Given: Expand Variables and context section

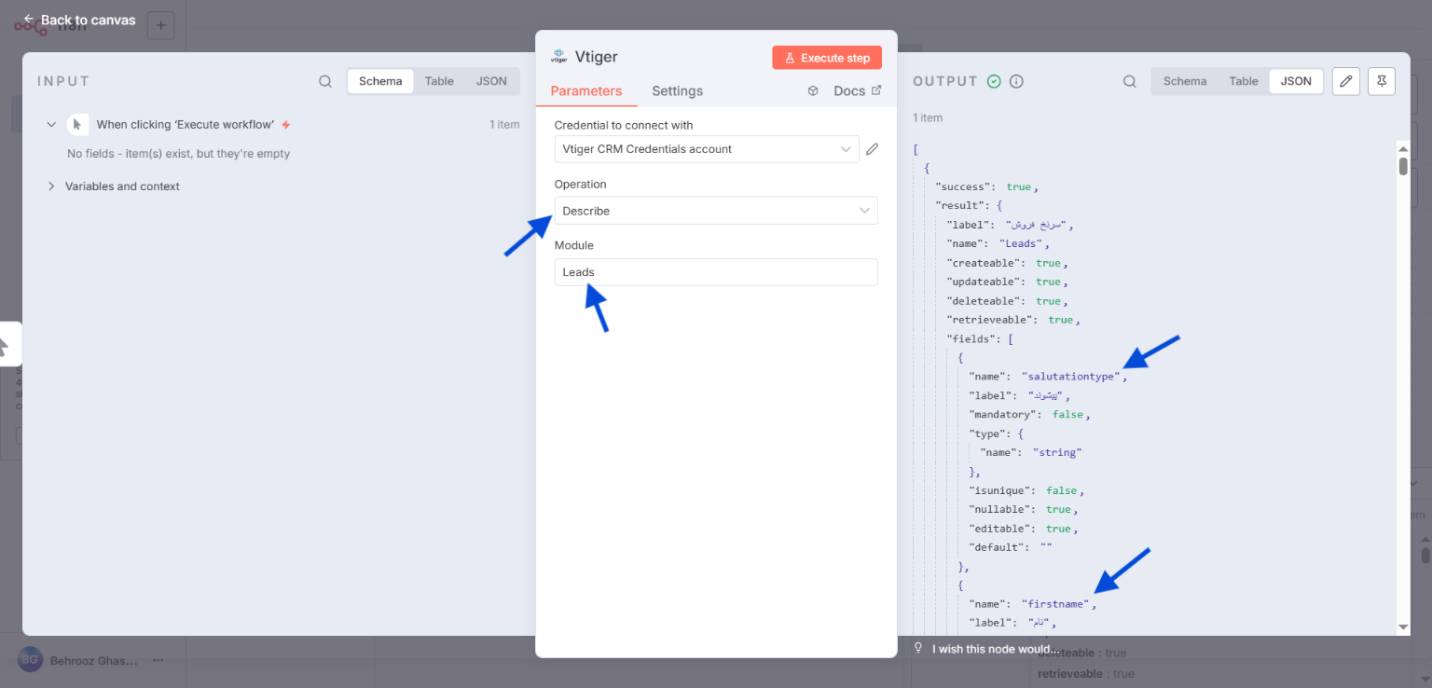Looking at the screenshot, I should [x=51, y=186].
